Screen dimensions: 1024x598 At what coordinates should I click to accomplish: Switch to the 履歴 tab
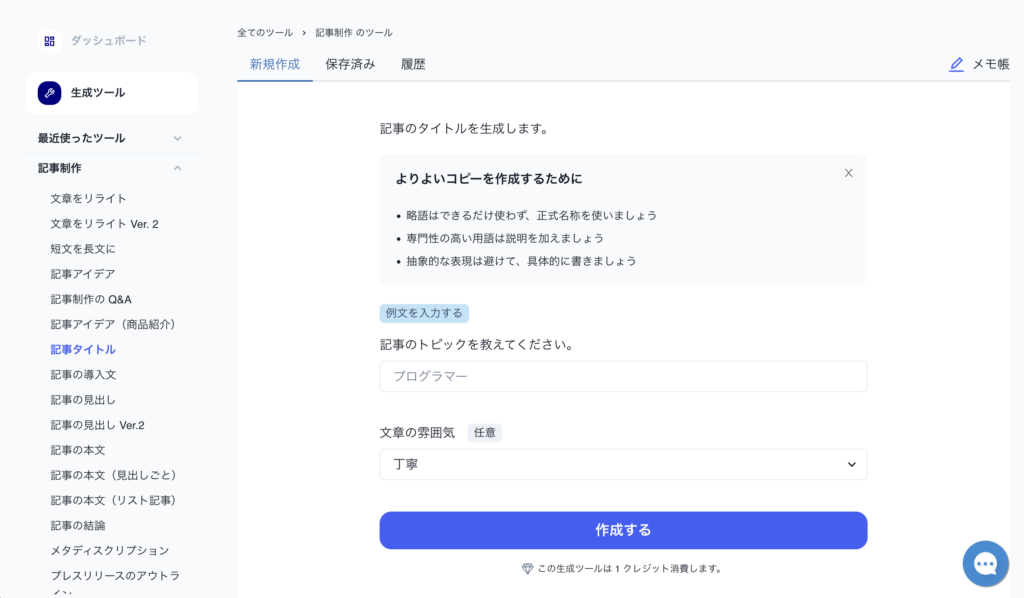click(x=413, y=64)
